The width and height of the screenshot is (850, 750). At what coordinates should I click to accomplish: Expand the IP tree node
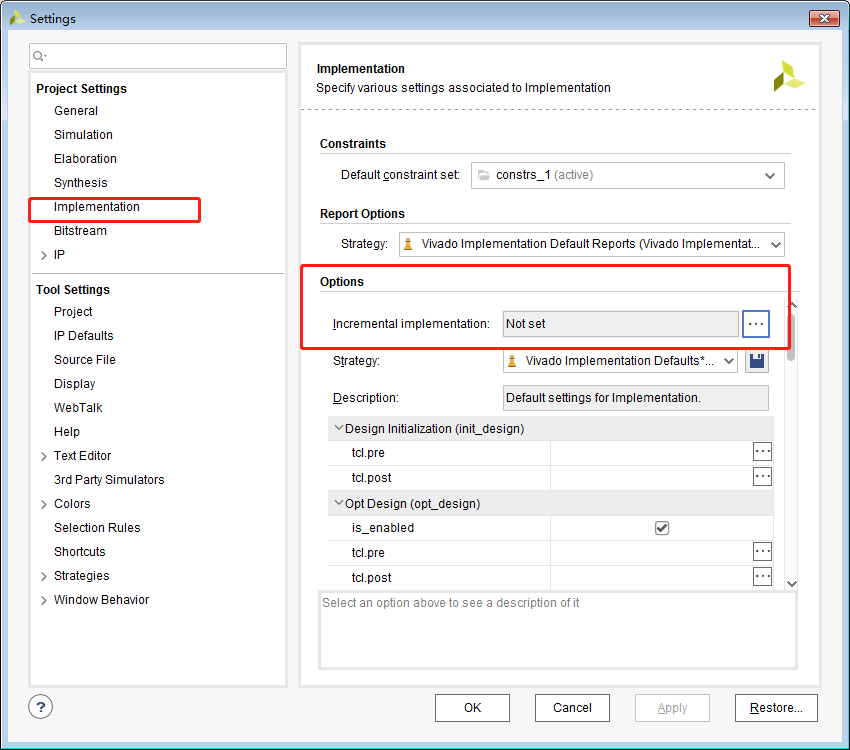click(44, 255)
